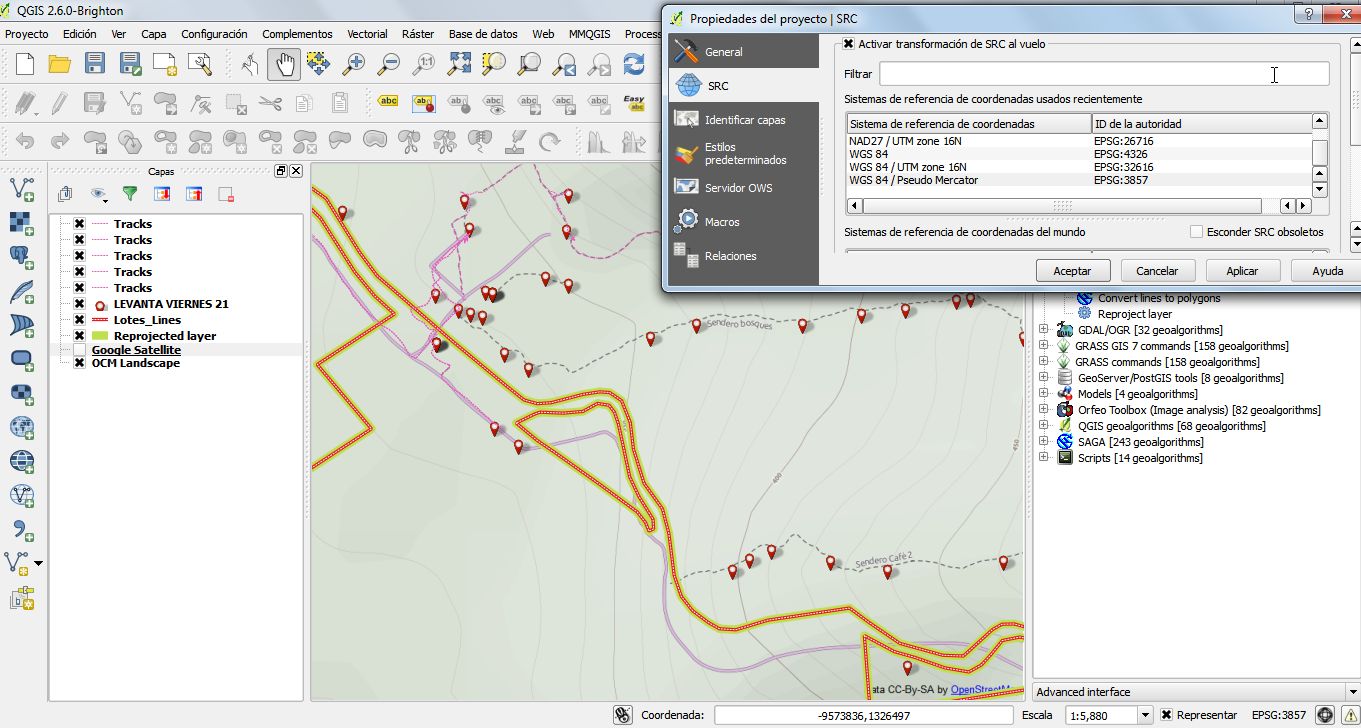Expand the Scripts group
This screenshot has height=728, width=1361.
point(1043,458)
